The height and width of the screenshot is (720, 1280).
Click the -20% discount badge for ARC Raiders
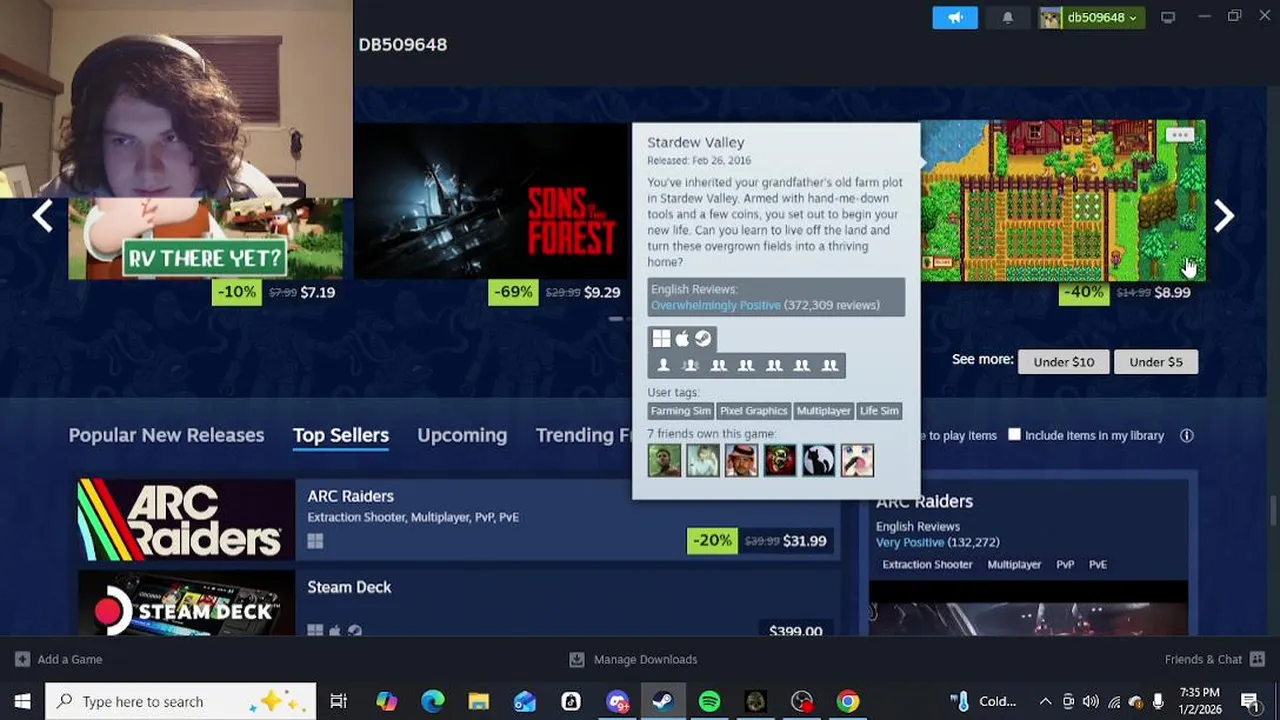(712, 541)
